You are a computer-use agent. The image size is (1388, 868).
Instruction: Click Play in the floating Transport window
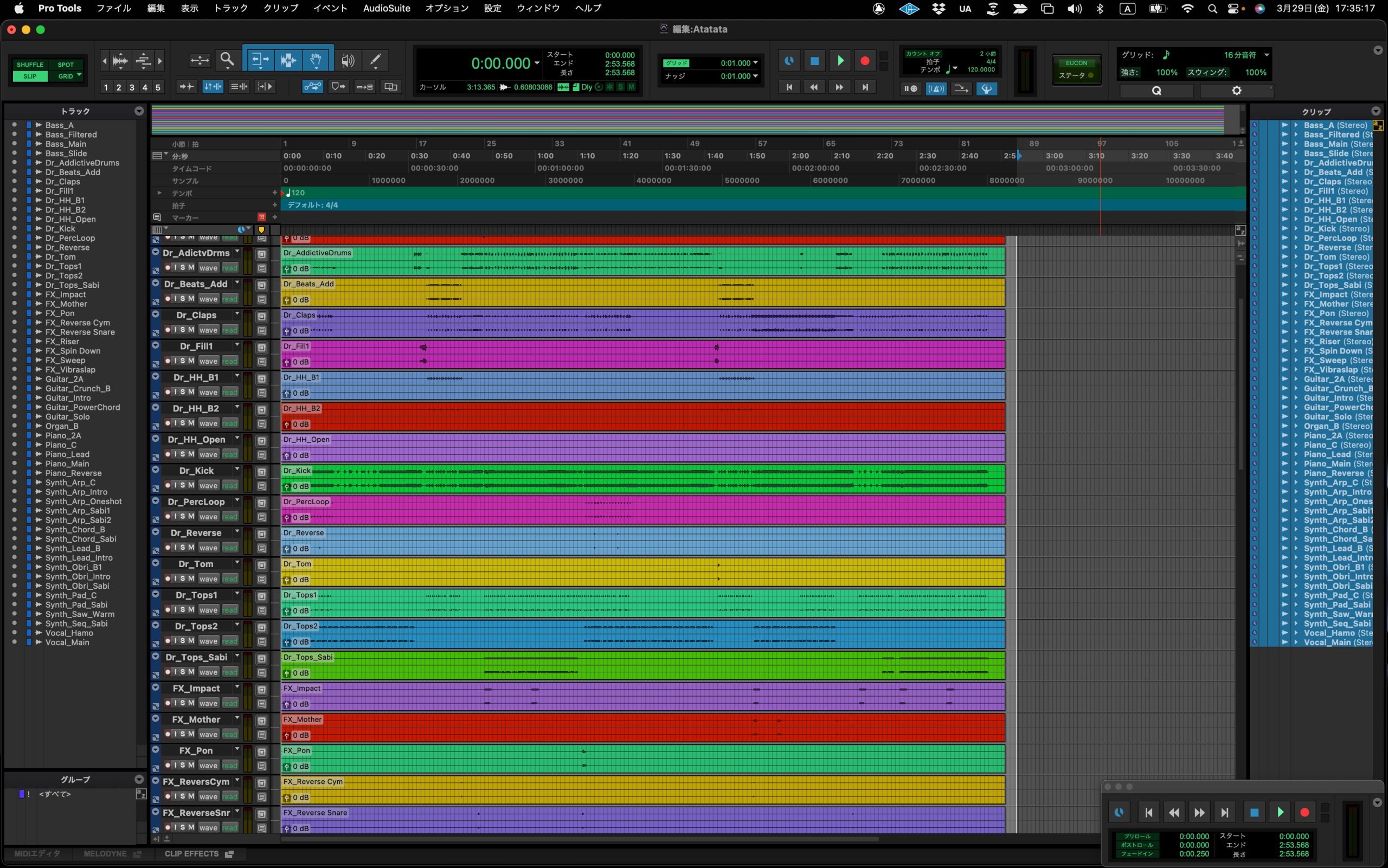pos(1280,812)
